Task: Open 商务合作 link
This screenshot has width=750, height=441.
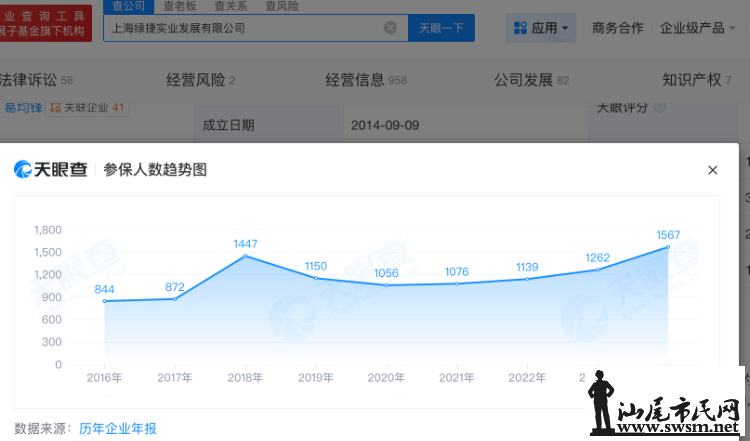Action: [x=617, y=28]
